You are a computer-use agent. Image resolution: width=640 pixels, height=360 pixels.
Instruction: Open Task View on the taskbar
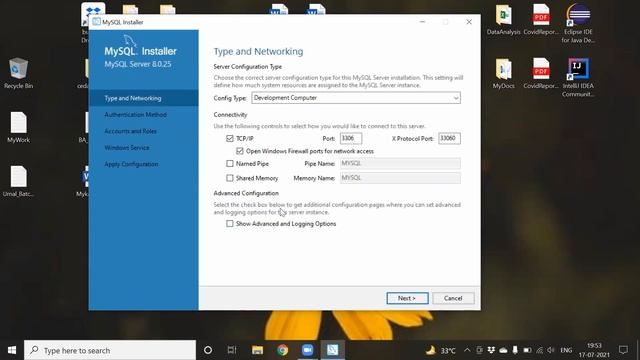pos(232,350)
